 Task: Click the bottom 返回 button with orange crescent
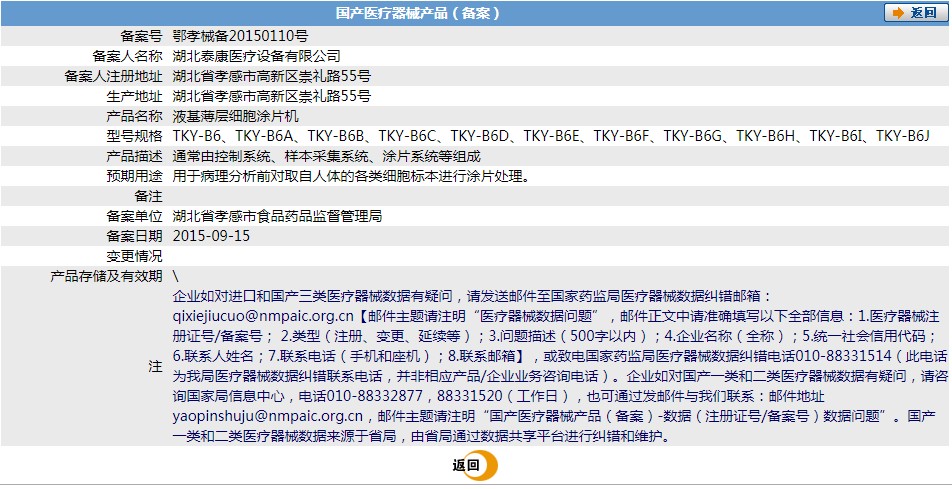[x=474, y=466]
